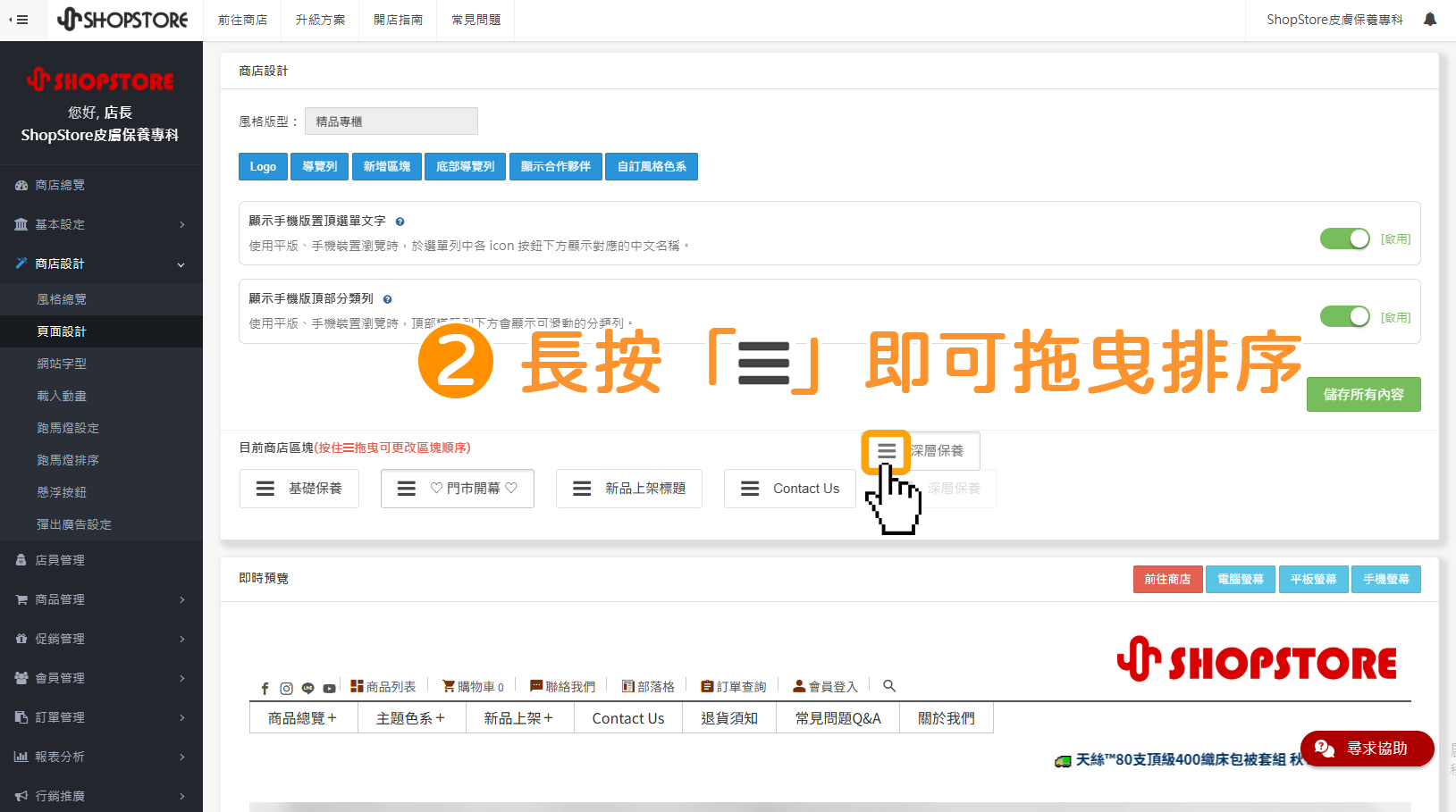Click the drag handle icon of 新品上架標題
Image resolution: width=1456 pixels, height=812 pixels.
pos(582,489)
